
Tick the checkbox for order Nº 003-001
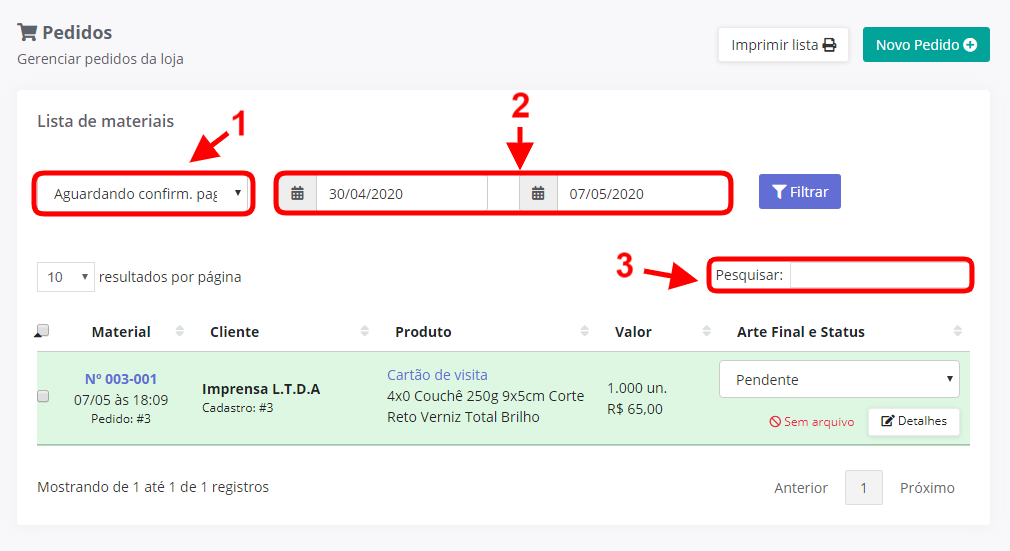click(43, 396)
